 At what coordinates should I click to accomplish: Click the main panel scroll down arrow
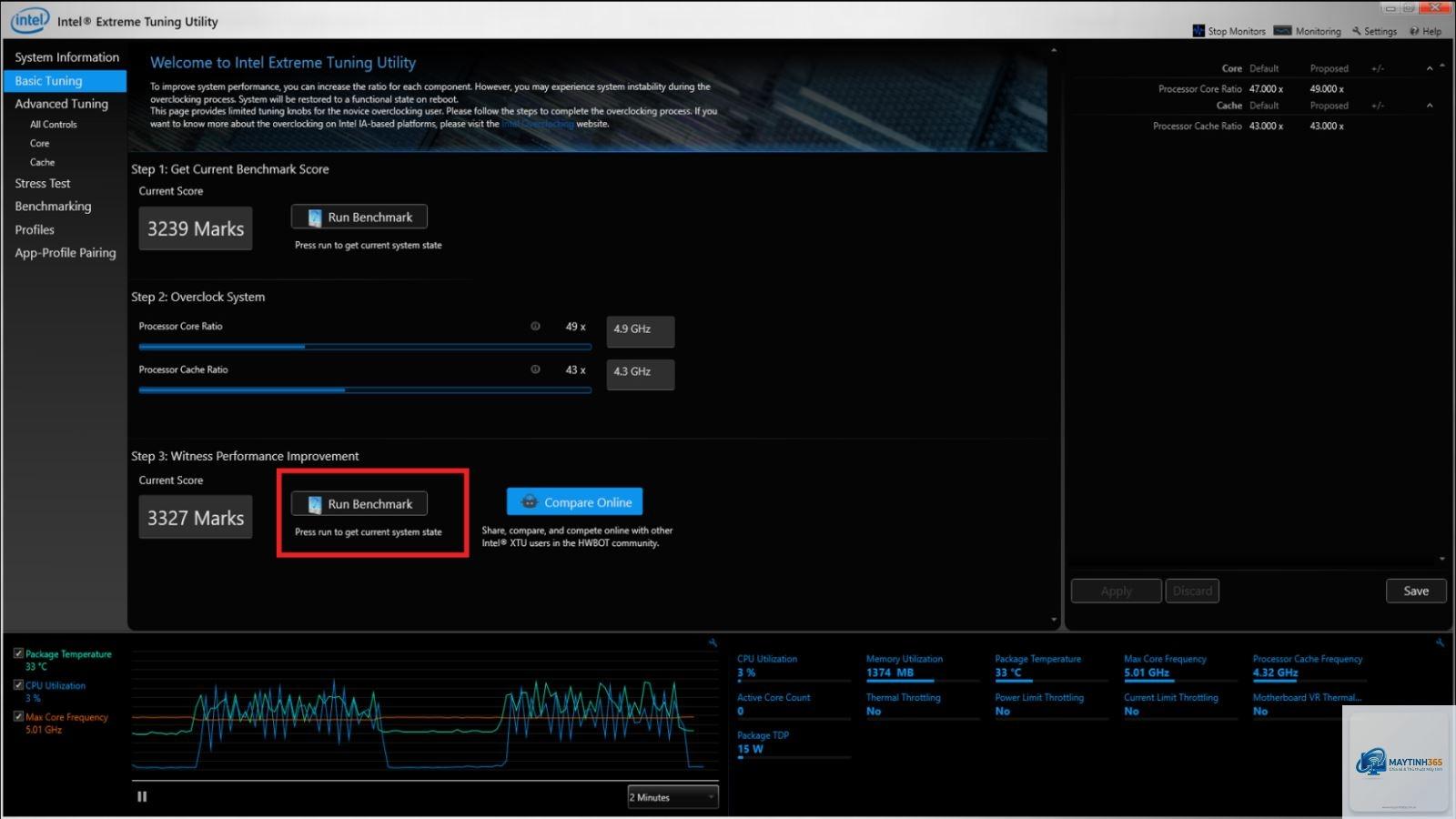click(1054, 620)
